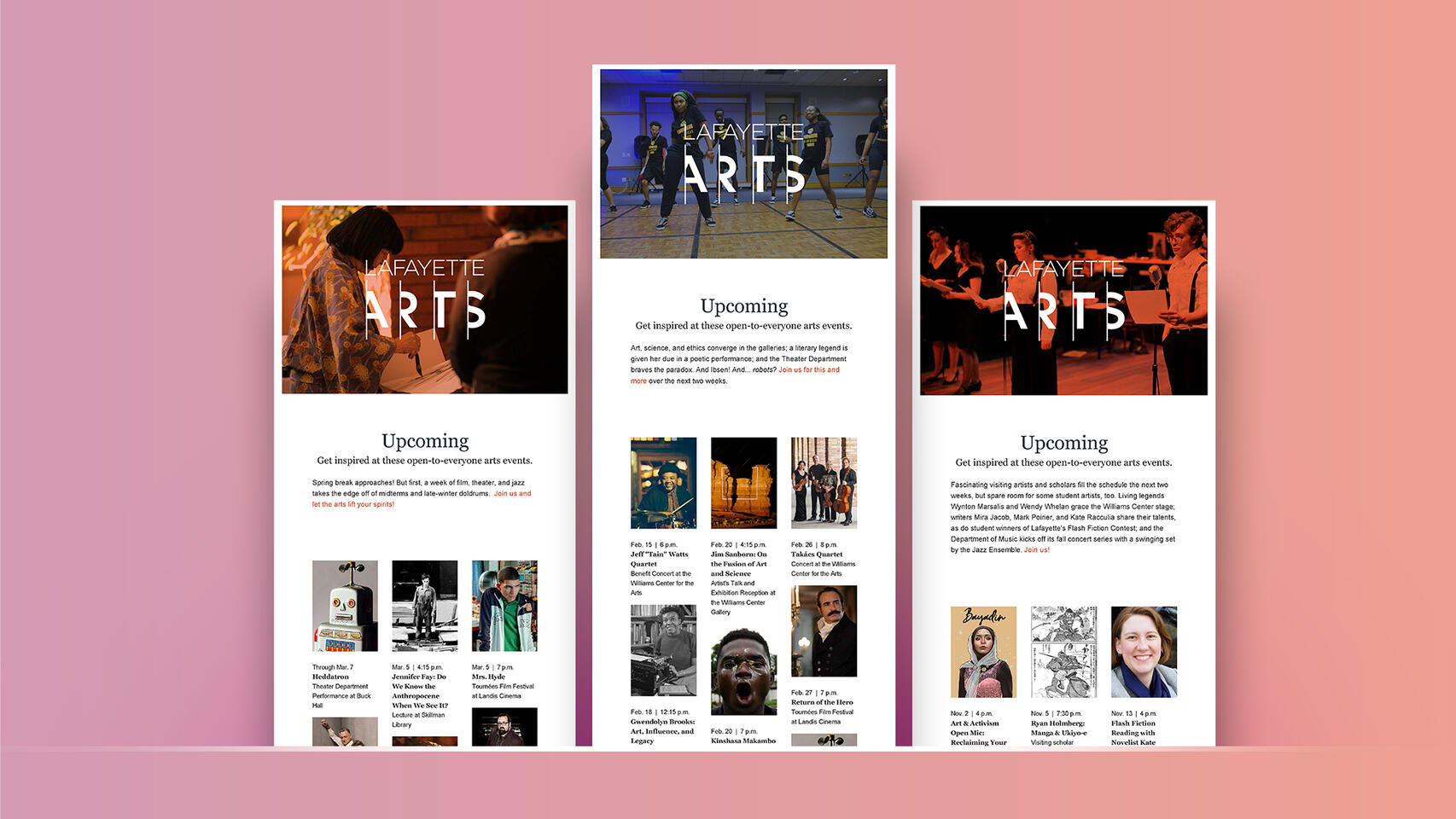Click the Jeff "Tain" Watts drummer photo
This screenshot has width=1456, height=819.
[663, 483]
